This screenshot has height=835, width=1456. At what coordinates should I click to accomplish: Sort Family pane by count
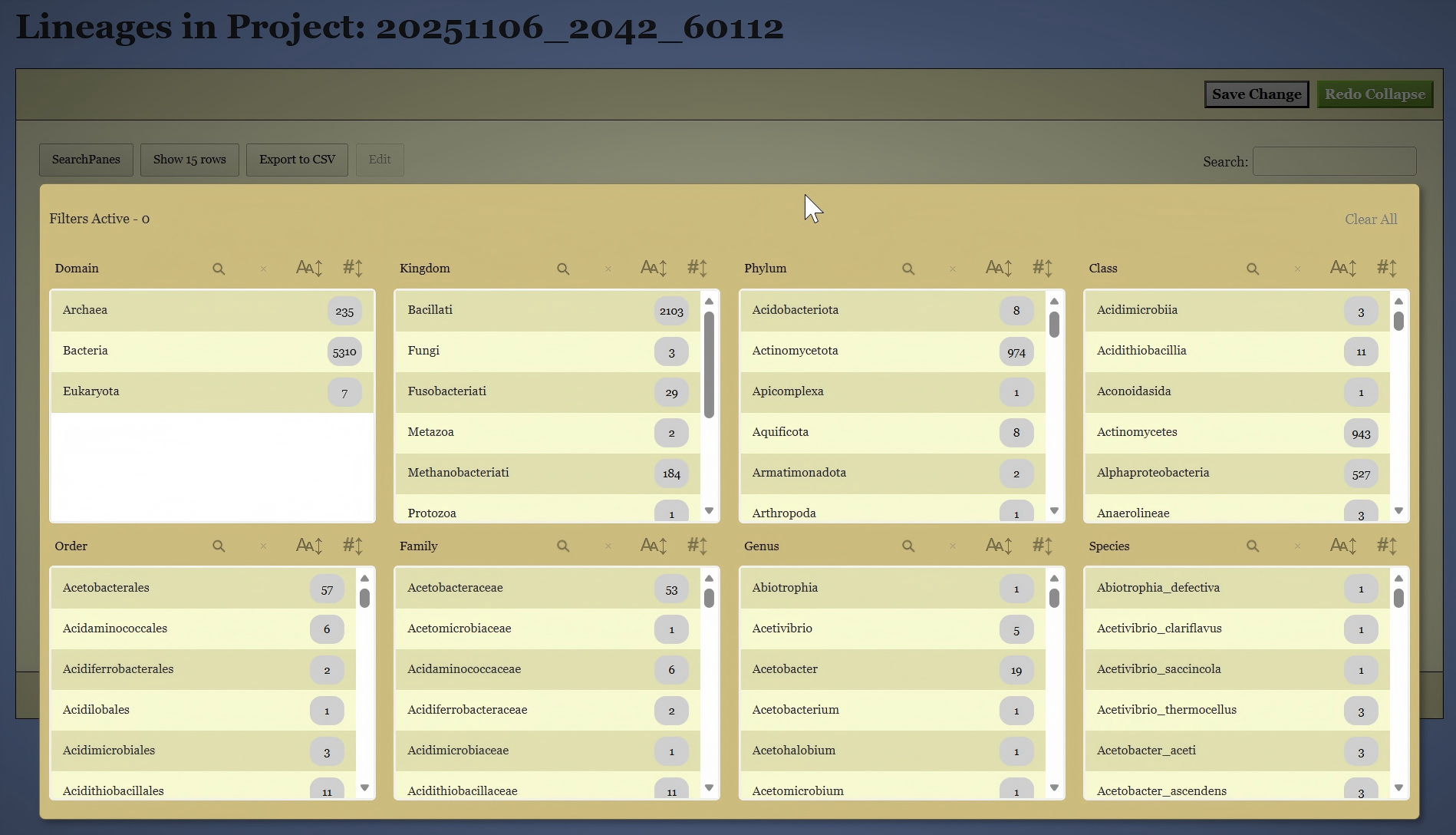697,546
